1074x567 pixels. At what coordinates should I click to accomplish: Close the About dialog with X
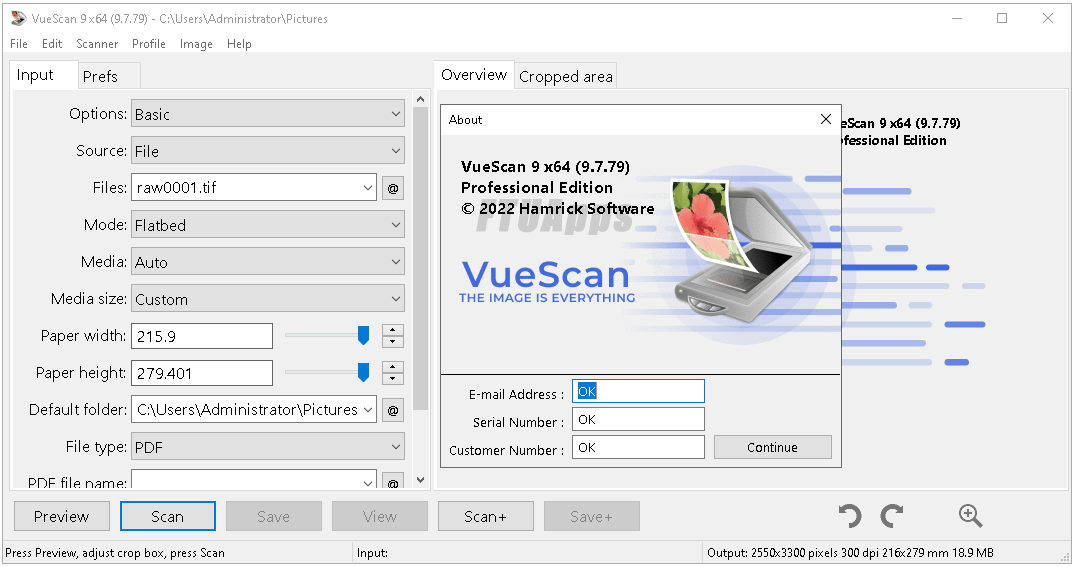click(x=826, y=119)
